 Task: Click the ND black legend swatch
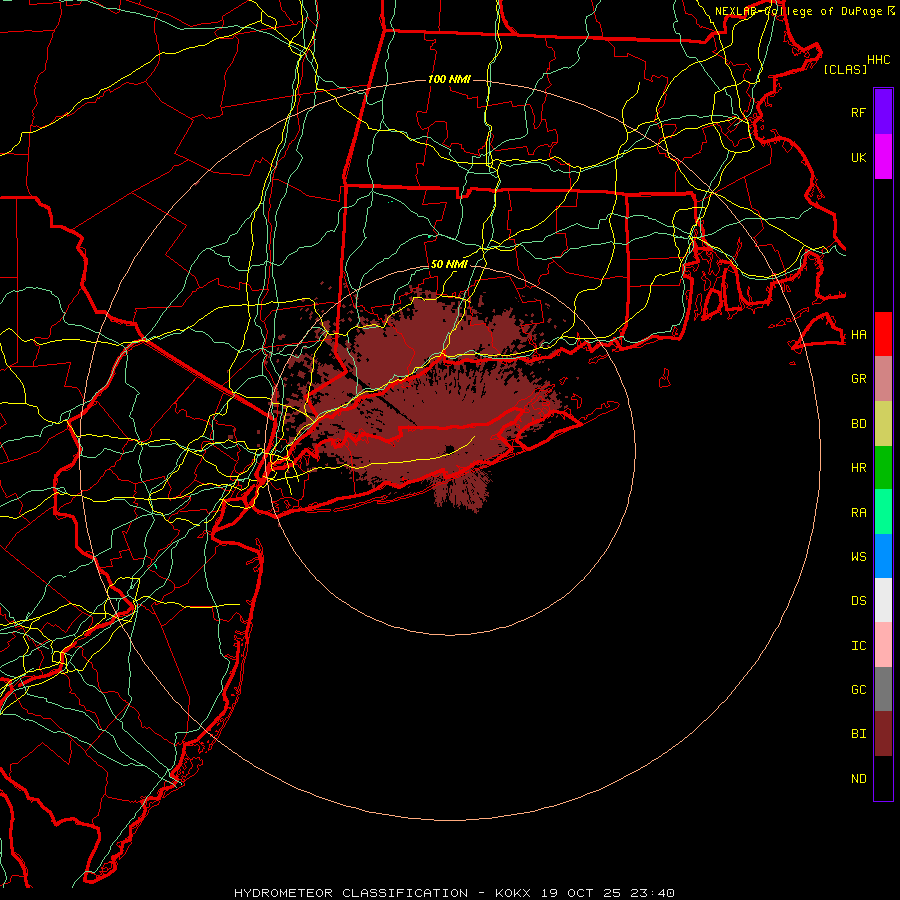coord(883,778)
